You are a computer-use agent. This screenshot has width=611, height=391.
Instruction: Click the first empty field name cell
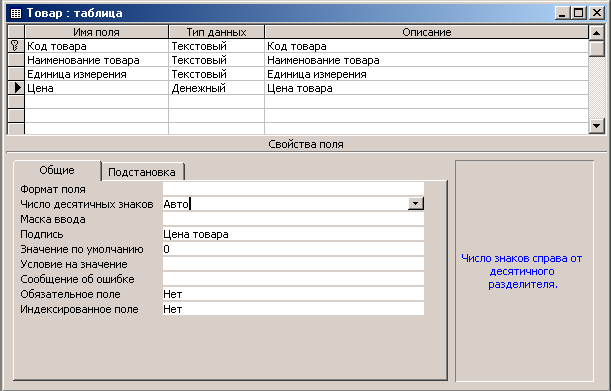pos(97,102)
